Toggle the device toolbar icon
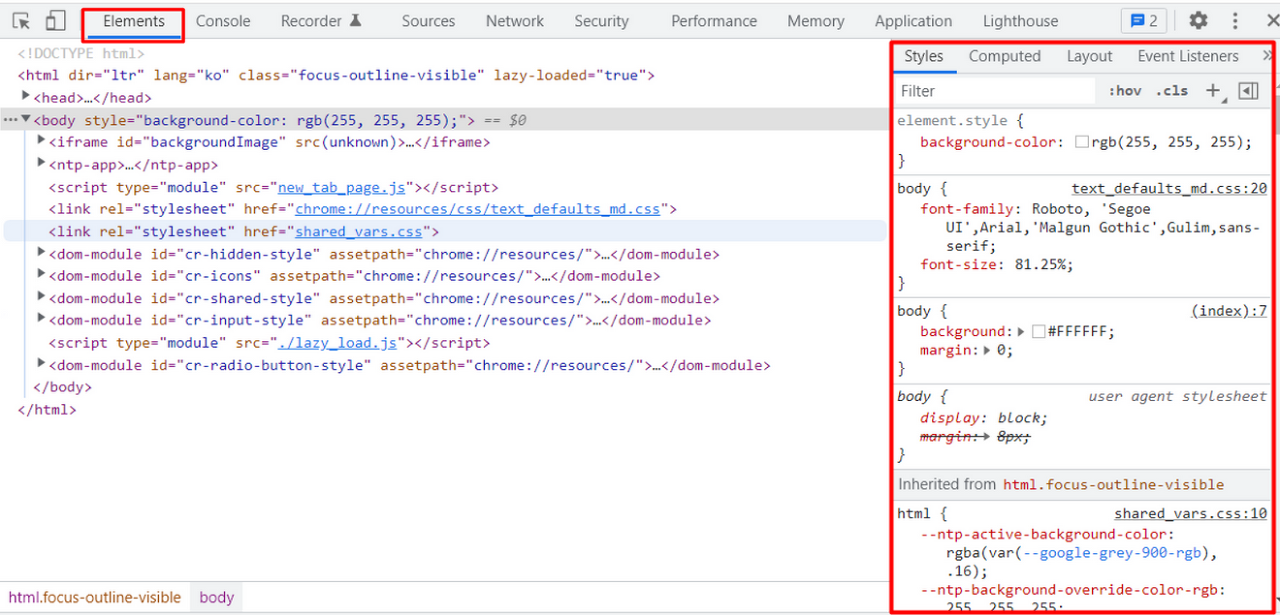Image resolution: width=1280 pixels, height=615 pixels. [55, 21]
